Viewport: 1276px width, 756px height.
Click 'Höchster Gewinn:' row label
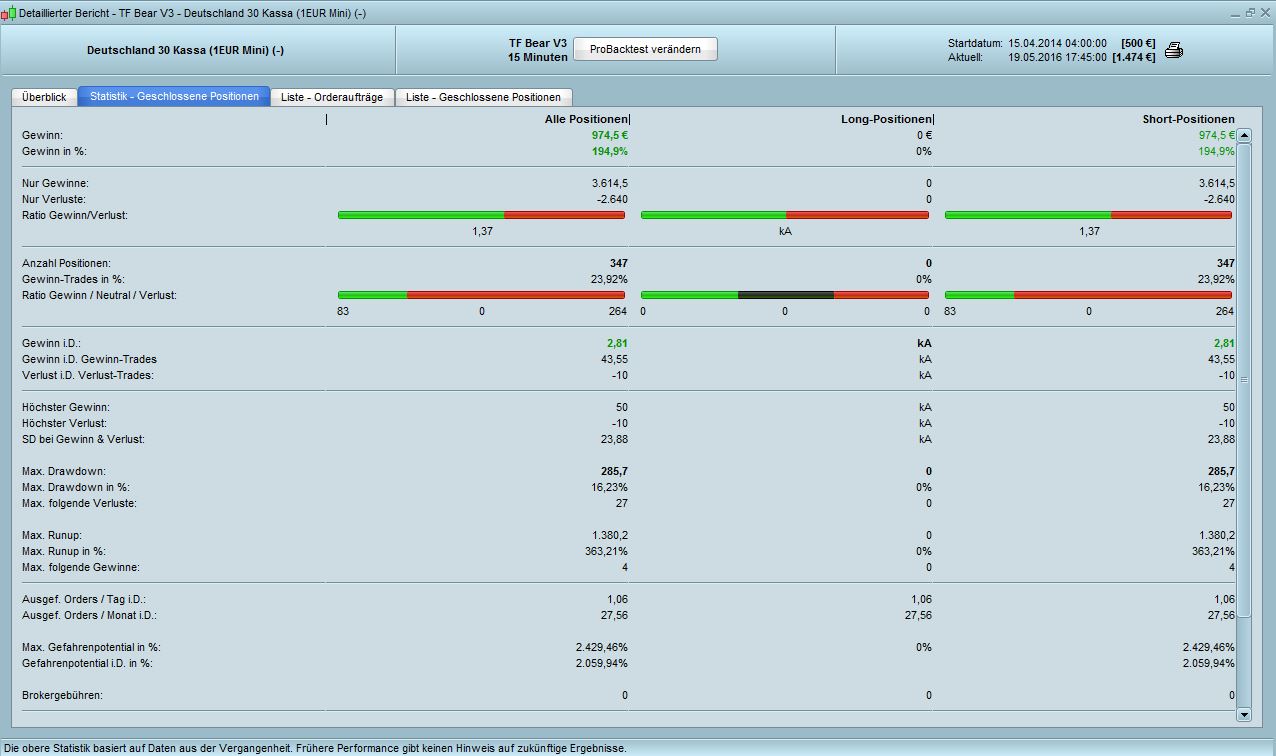point(66,407)
